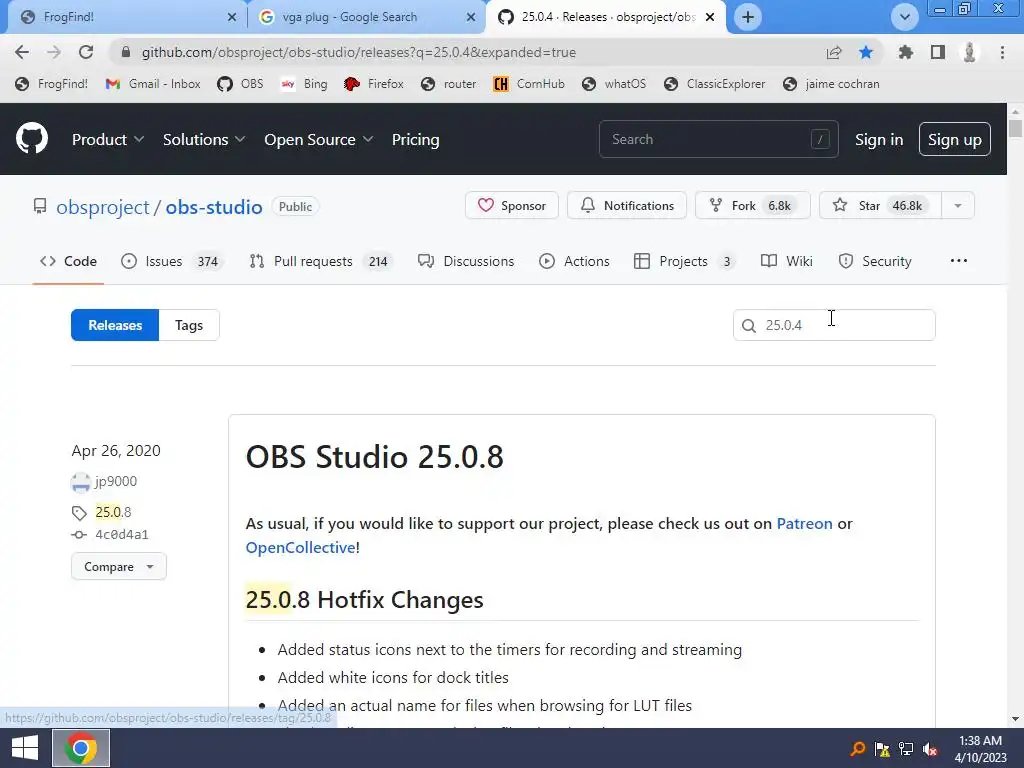Open tab search chevron button
1024x768 pixels.
click(904, 17)
